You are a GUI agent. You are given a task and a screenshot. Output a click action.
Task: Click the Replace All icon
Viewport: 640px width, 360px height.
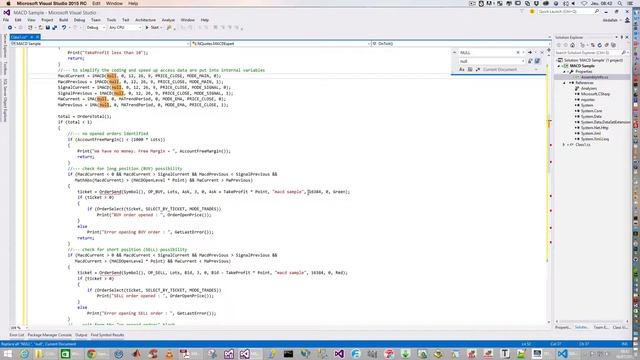pyautogui.click(x=538, y=61)
